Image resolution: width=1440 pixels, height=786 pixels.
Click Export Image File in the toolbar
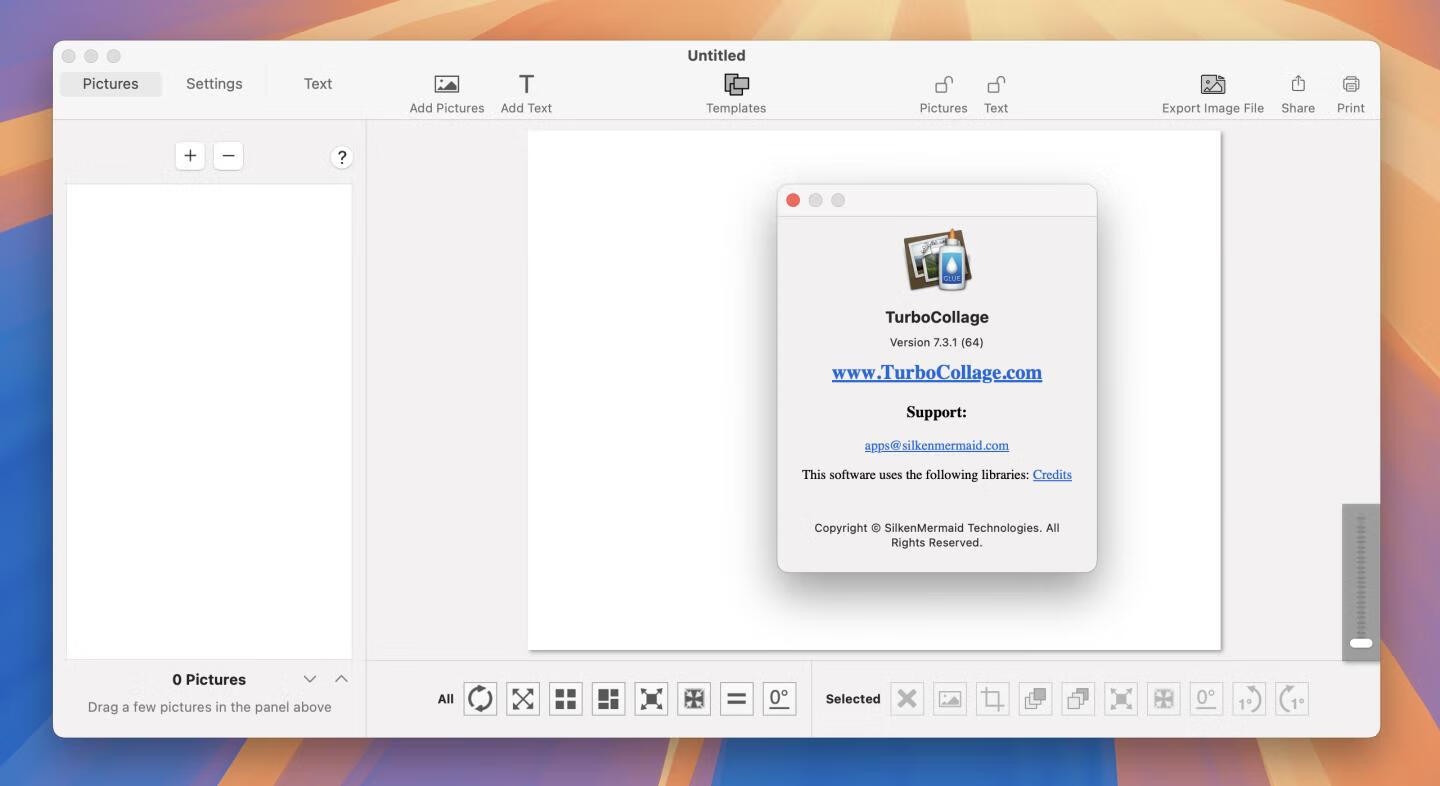pos(1213,92)
